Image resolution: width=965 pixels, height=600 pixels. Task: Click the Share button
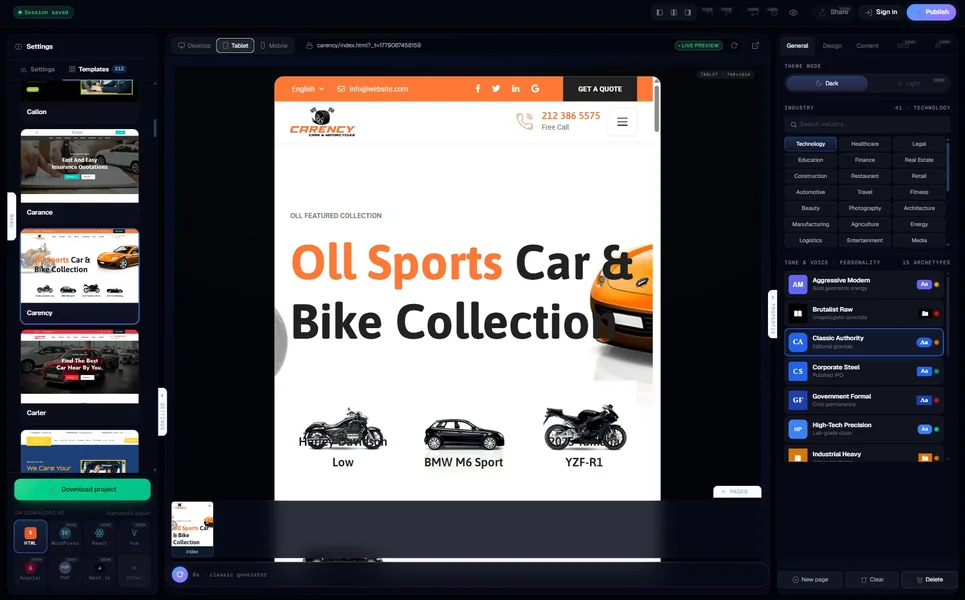833,12
